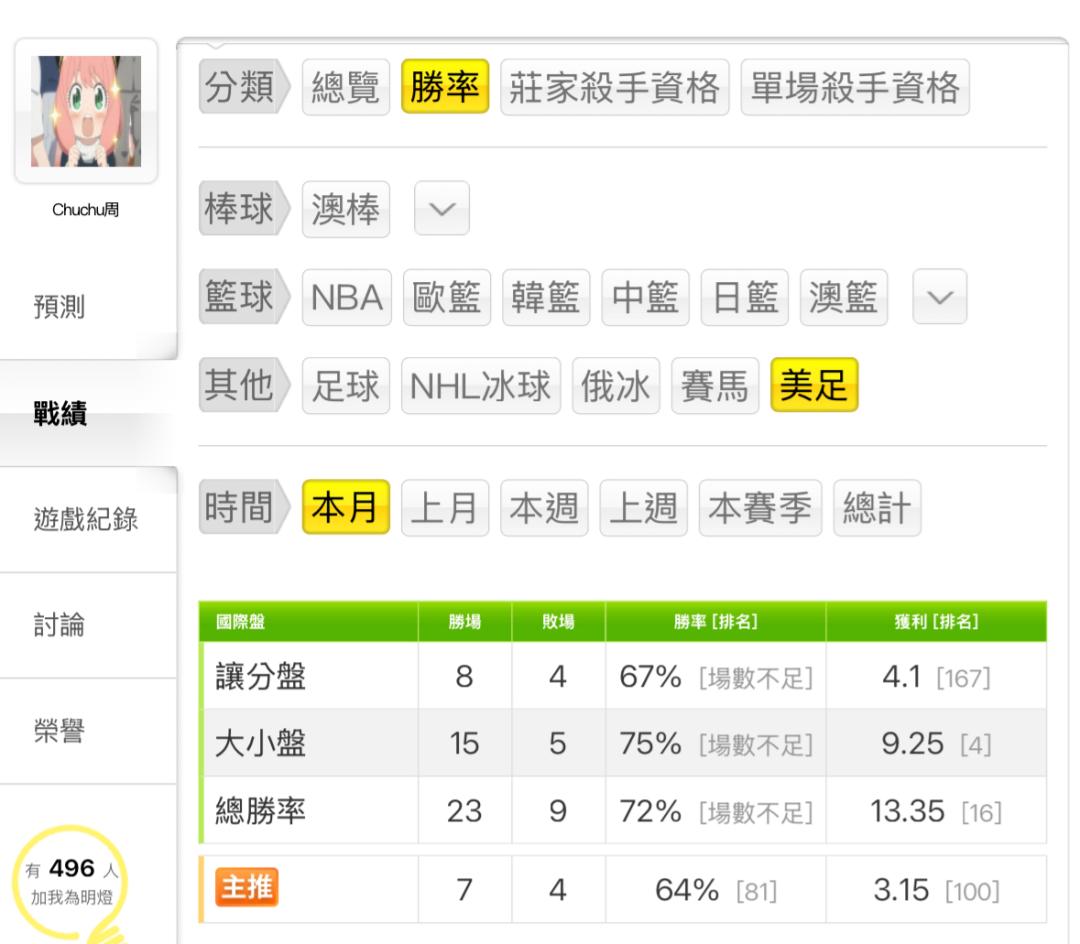Click the Chuchu周 username
Screen dimensions: 1080x944
(x=85, y=209)
